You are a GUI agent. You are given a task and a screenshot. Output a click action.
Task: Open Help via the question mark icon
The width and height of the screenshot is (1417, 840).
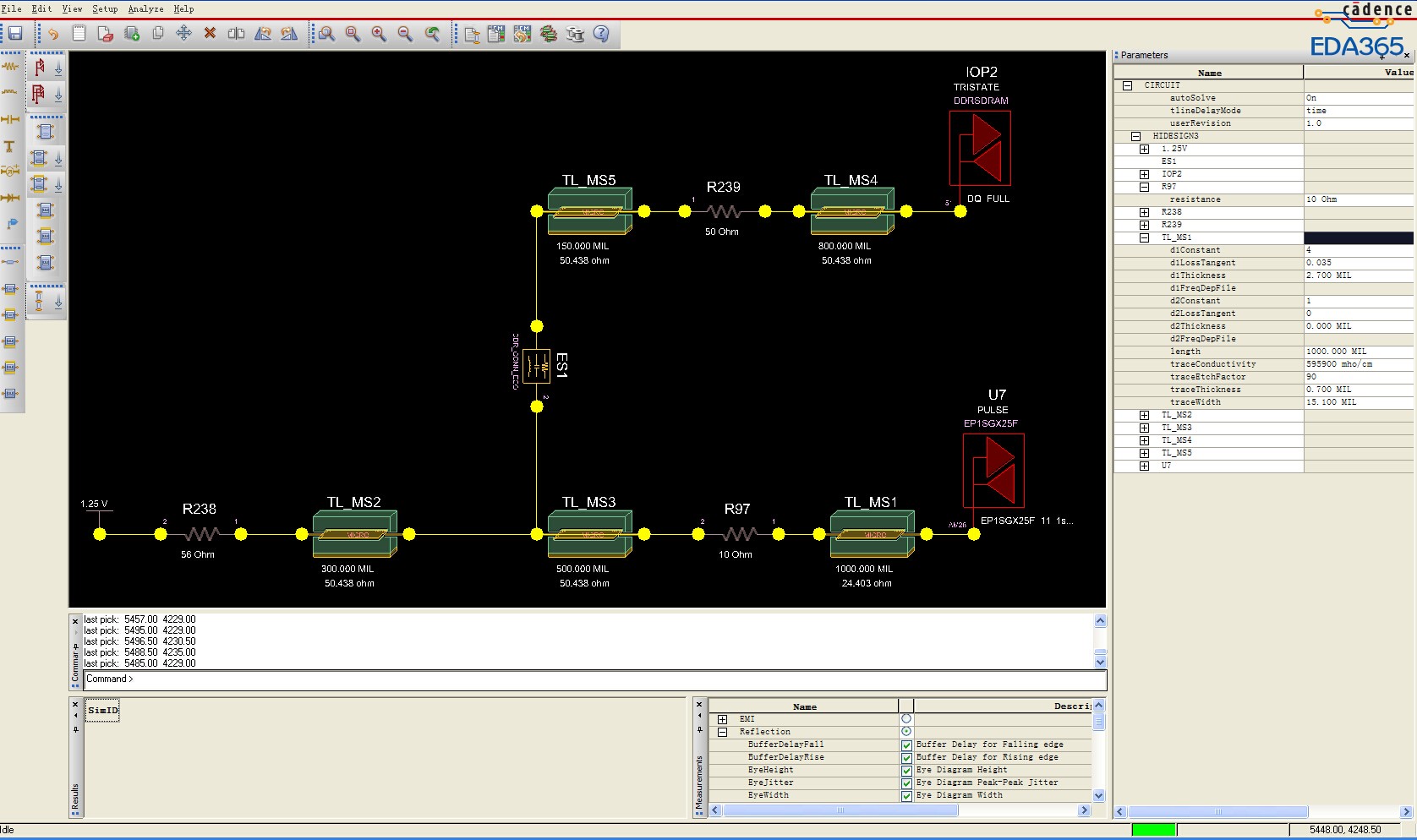[x=601, y=34]
